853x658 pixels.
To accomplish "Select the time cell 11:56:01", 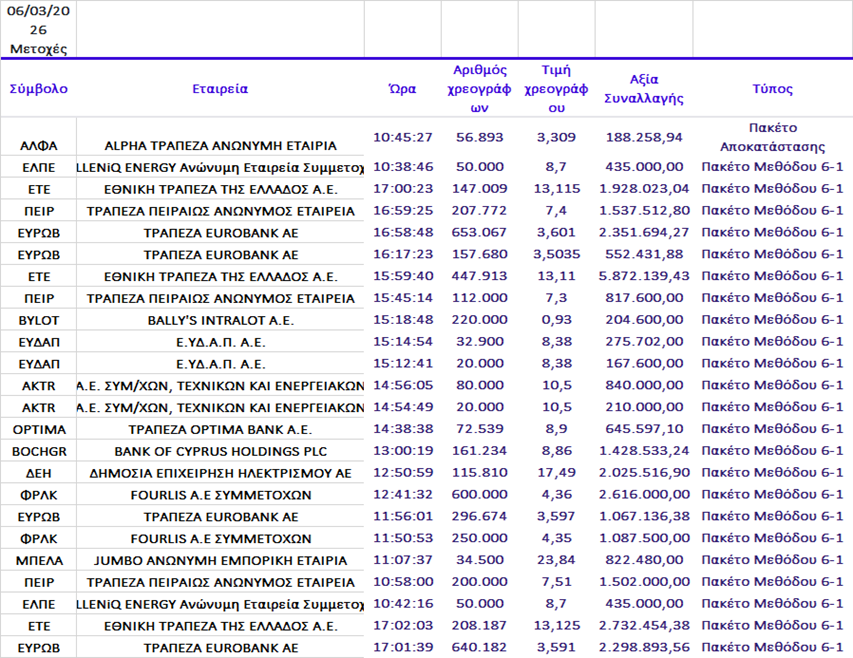I will pos(403,516).
